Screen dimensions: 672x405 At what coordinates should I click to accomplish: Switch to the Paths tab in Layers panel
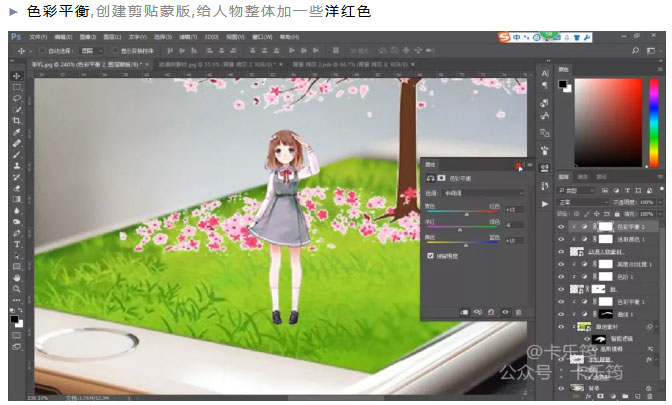click(601, 177)
